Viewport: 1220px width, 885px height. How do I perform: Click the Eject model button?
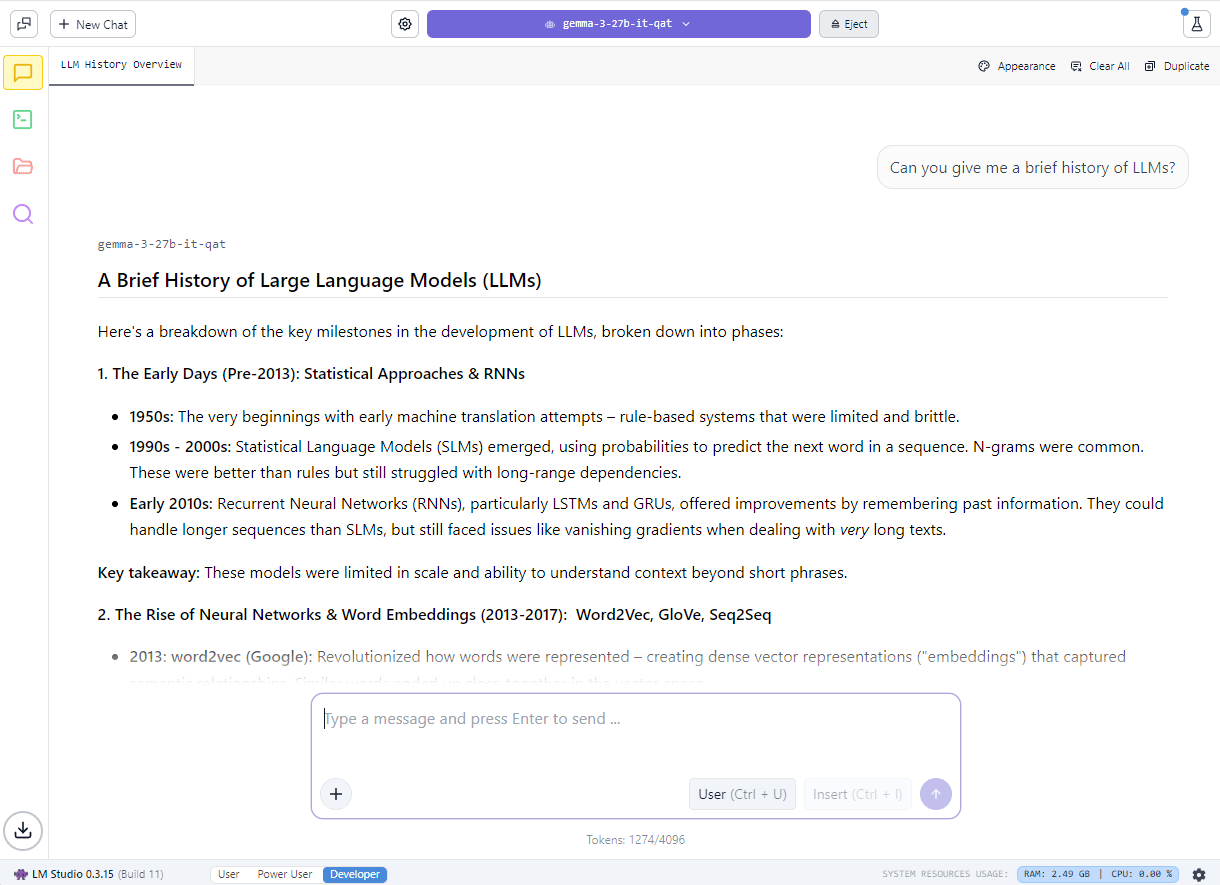click(848, 24)
